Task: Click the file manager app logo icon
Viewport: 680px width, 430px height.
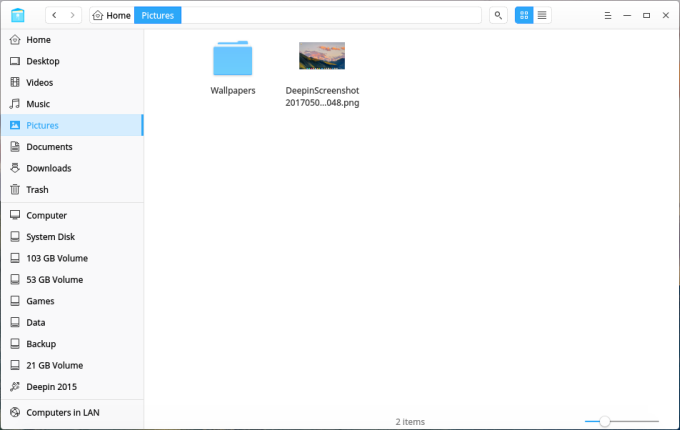Action: (x=18, y=15)
